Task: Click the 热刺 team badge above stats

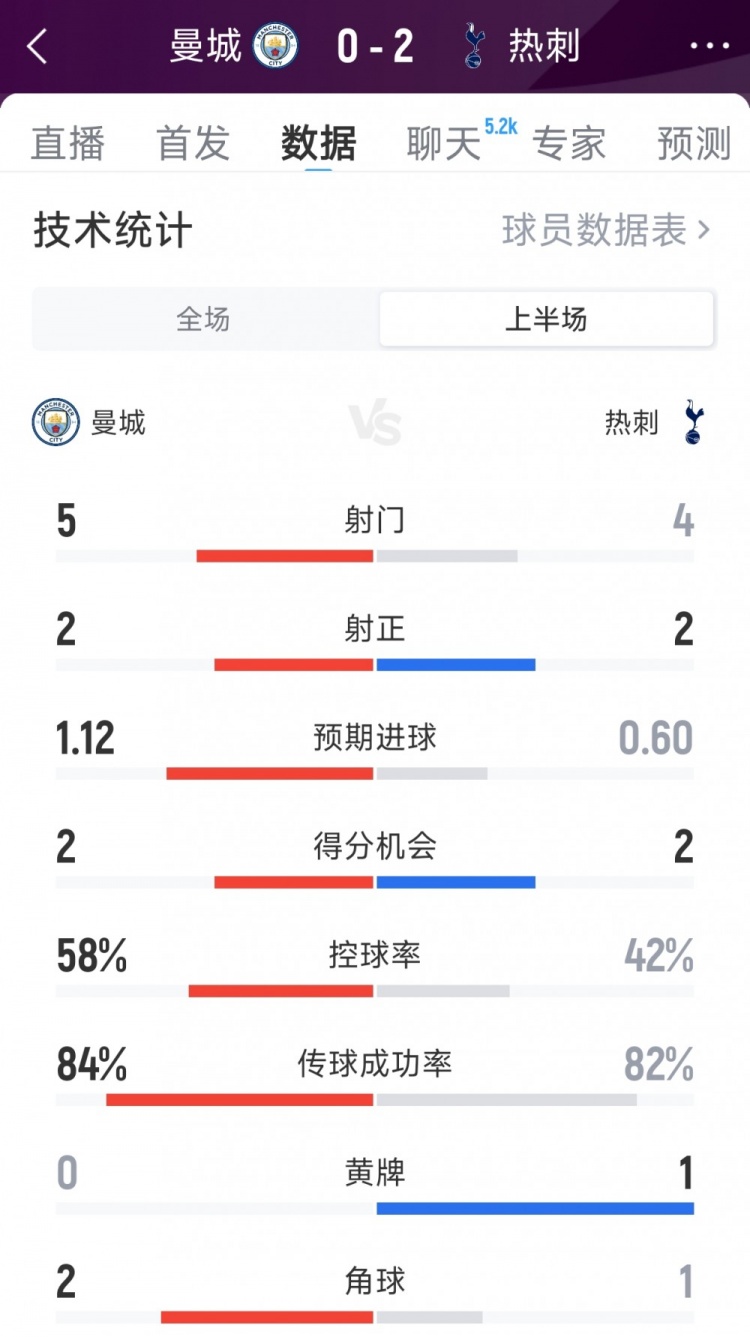Action: (x=695, y=422)
